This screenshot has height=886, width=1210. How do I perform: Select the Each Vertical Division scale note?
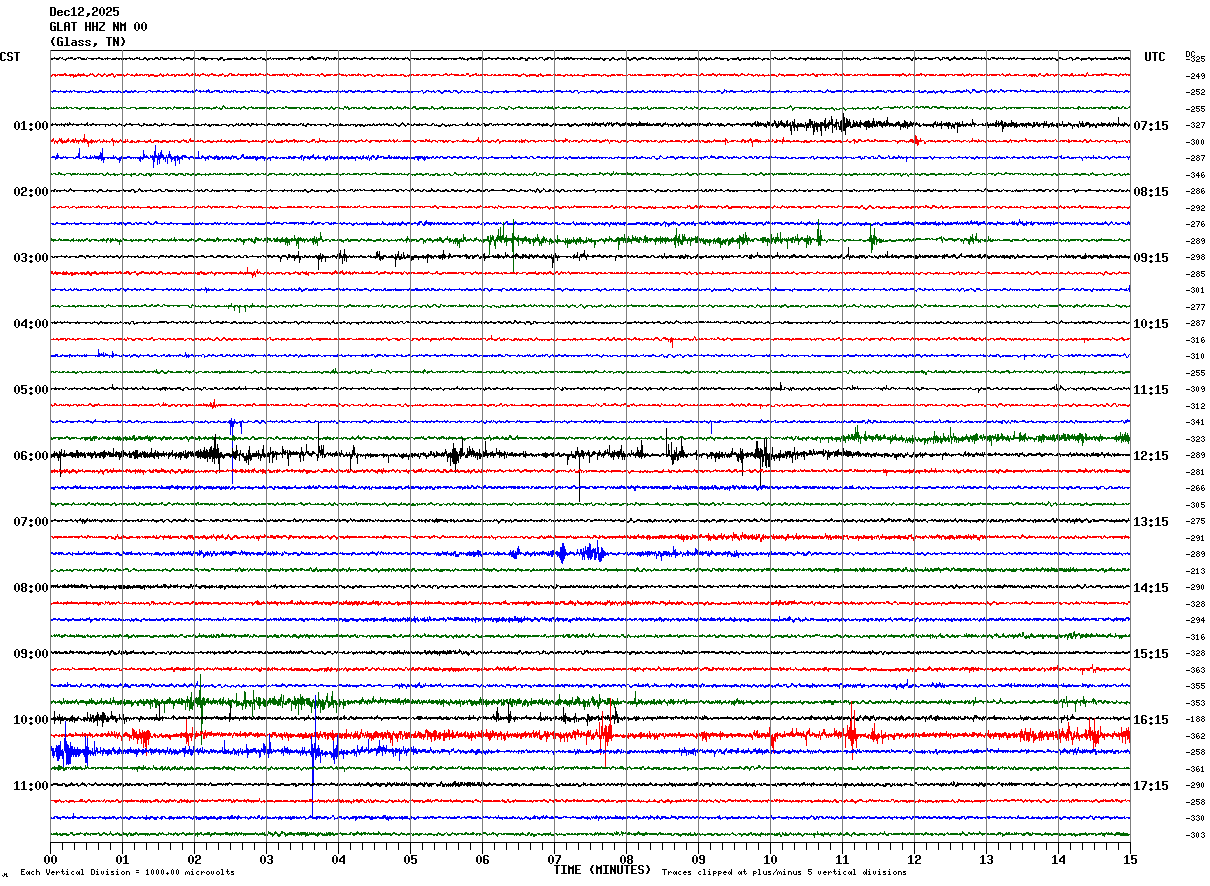[x=127, y=873]
